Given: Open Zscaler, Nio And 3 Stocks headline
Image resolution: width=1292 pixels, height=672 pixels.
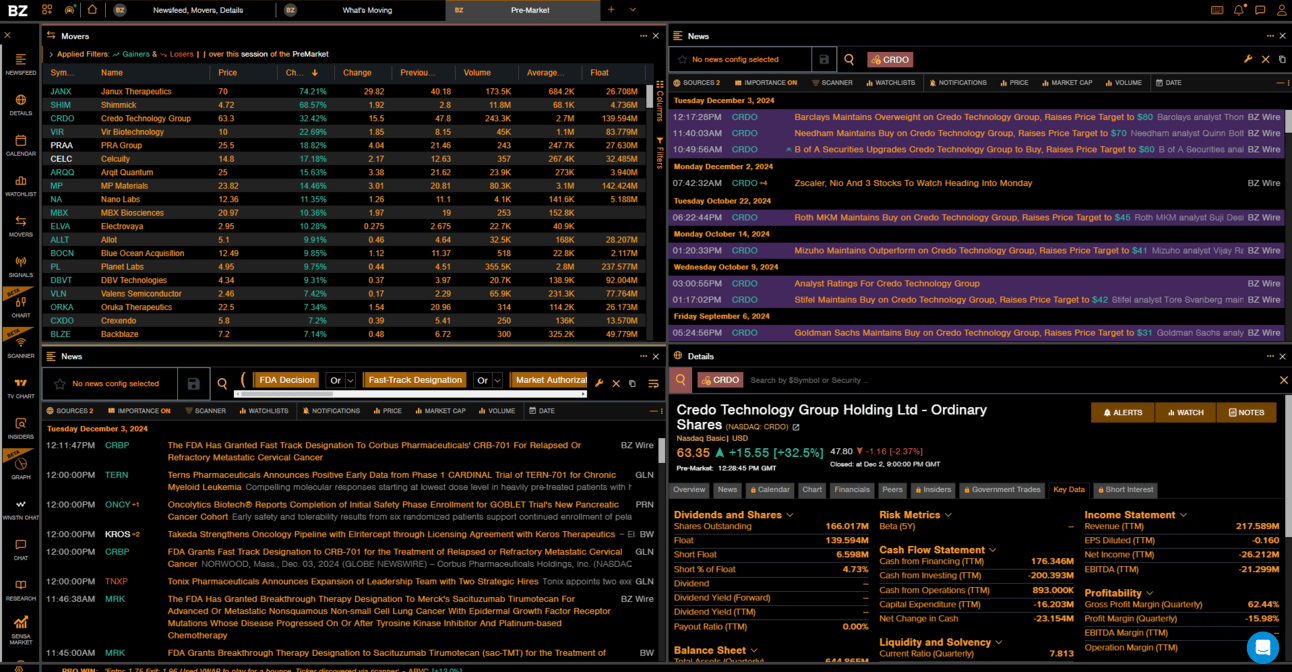Looking at the screenshot, I should (914, 183).
